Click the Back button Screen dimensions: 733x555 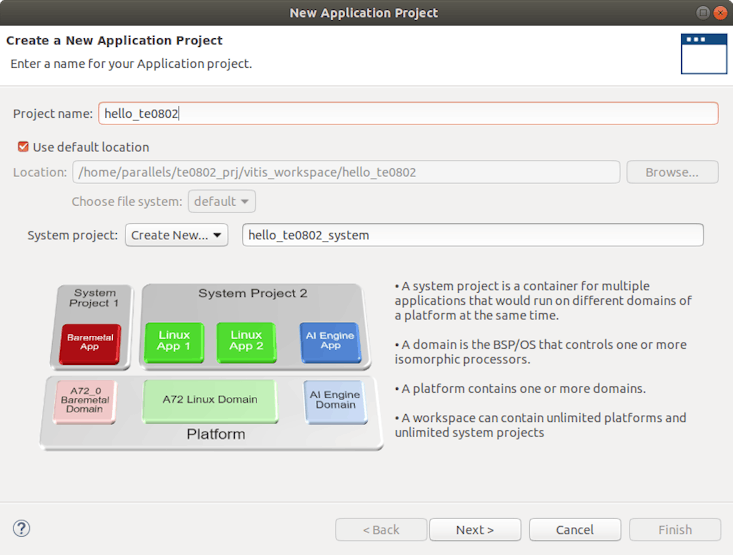380,529
